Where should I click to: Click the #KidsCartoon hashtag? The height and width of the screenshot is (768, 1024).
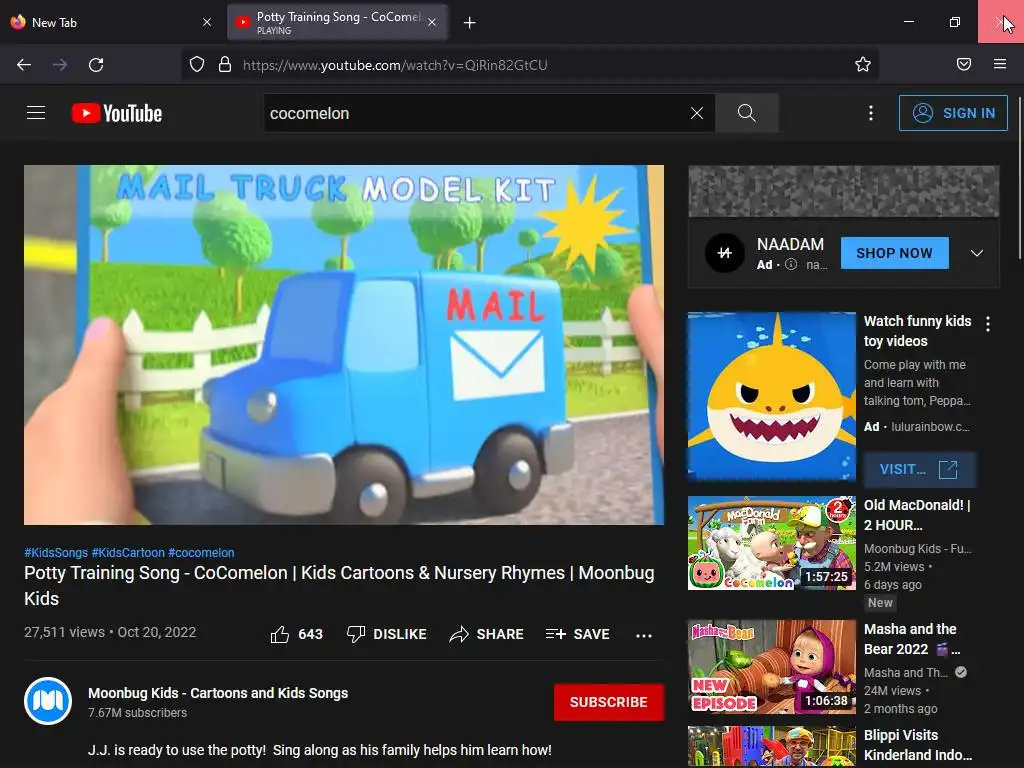[x=128, y=552]
